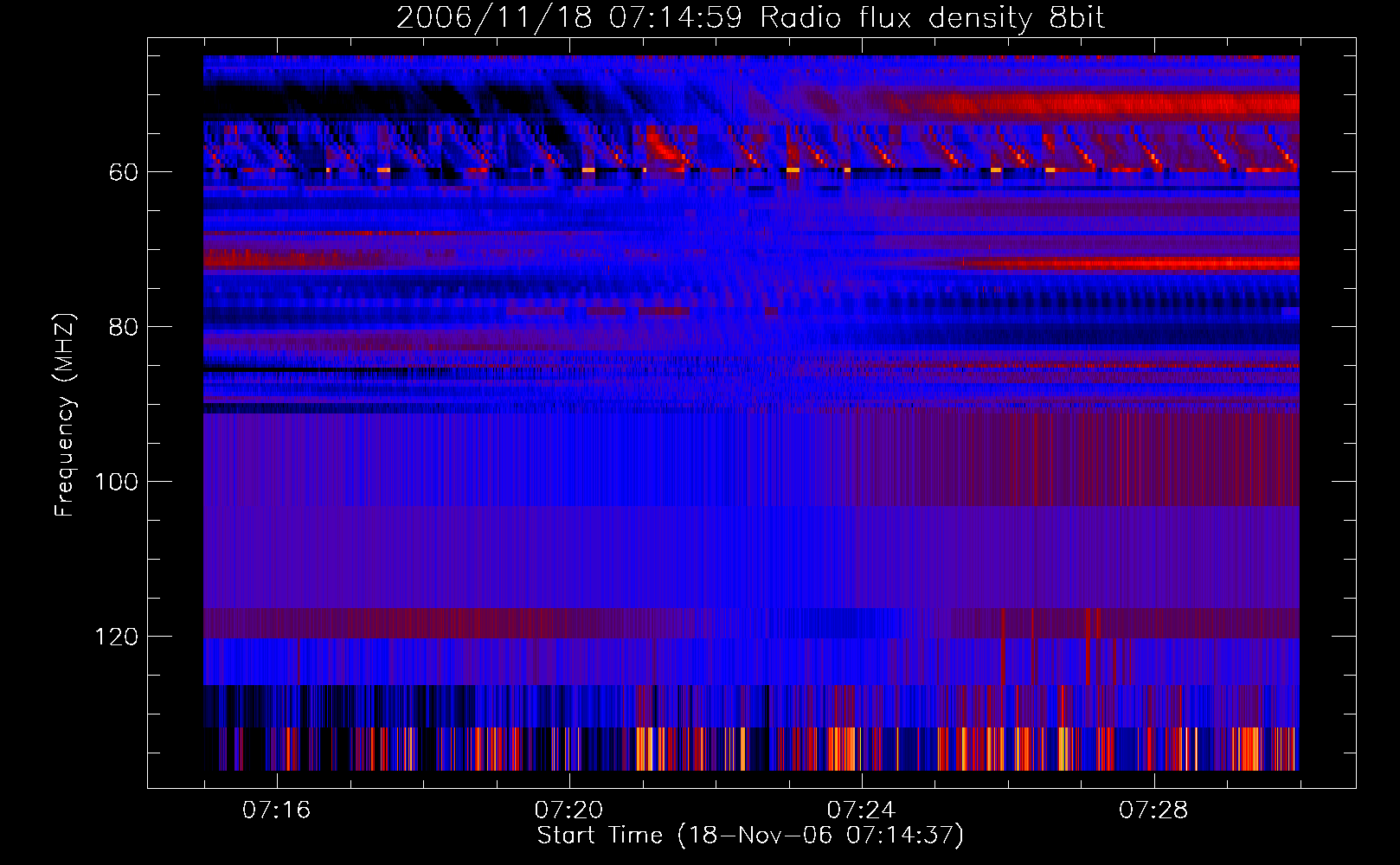Image resolution: width=1400 pixels, height=865 pixels.
Task: Click the 07:28 time axis label
Action: pos(1153,811)
